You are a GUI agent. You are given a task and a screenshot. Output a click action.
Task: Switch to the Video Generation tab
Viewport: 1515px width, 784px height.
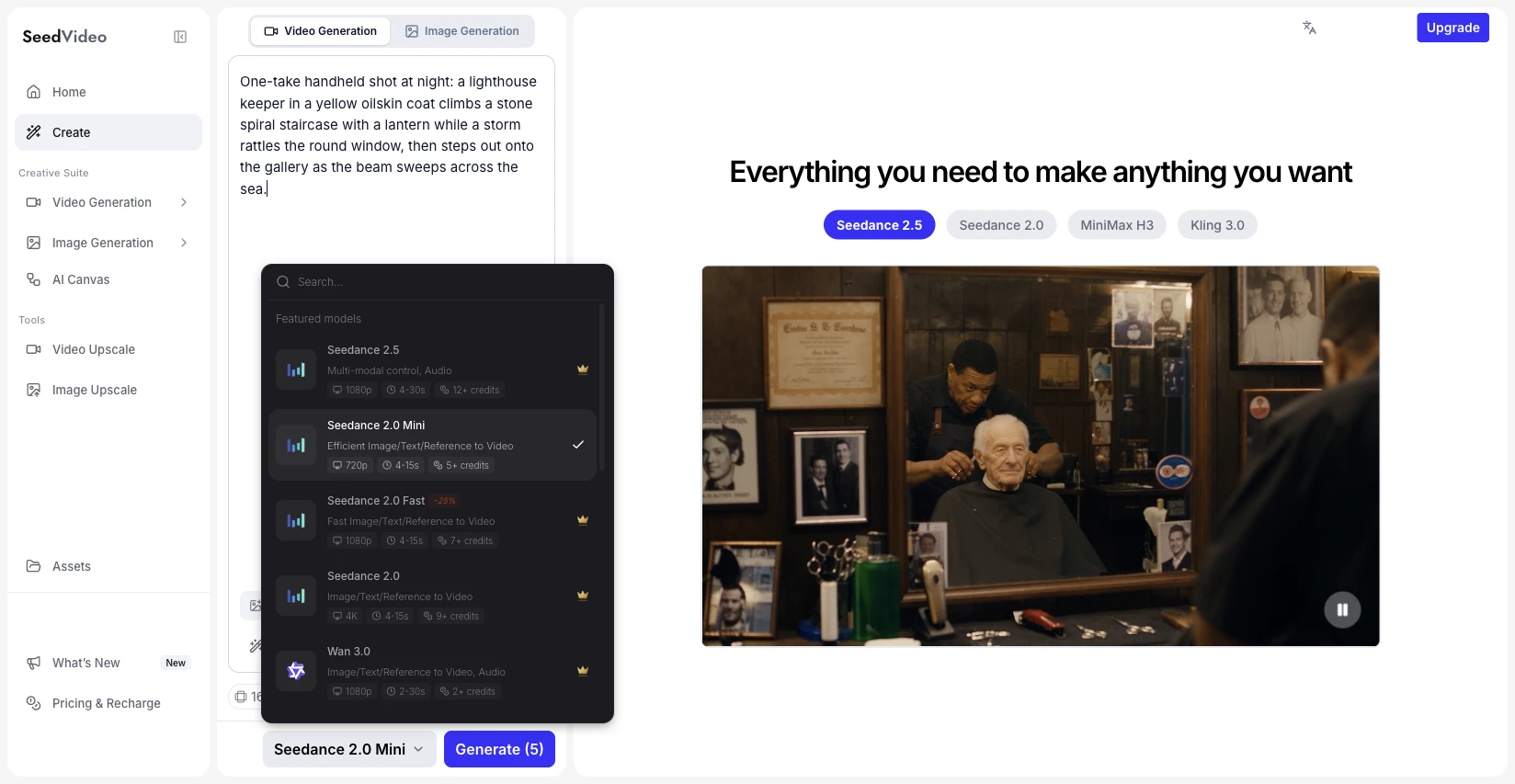[321, 31]
